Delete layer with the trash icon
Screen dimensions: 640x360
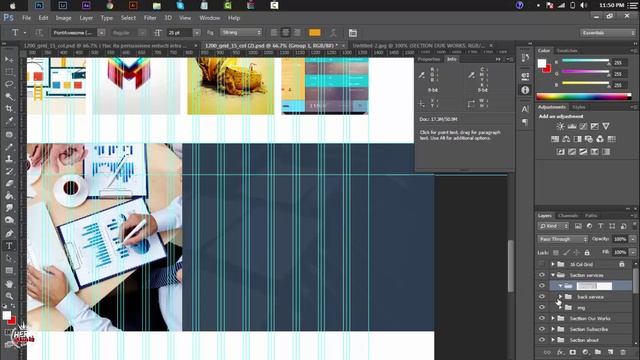pos(623,352)
